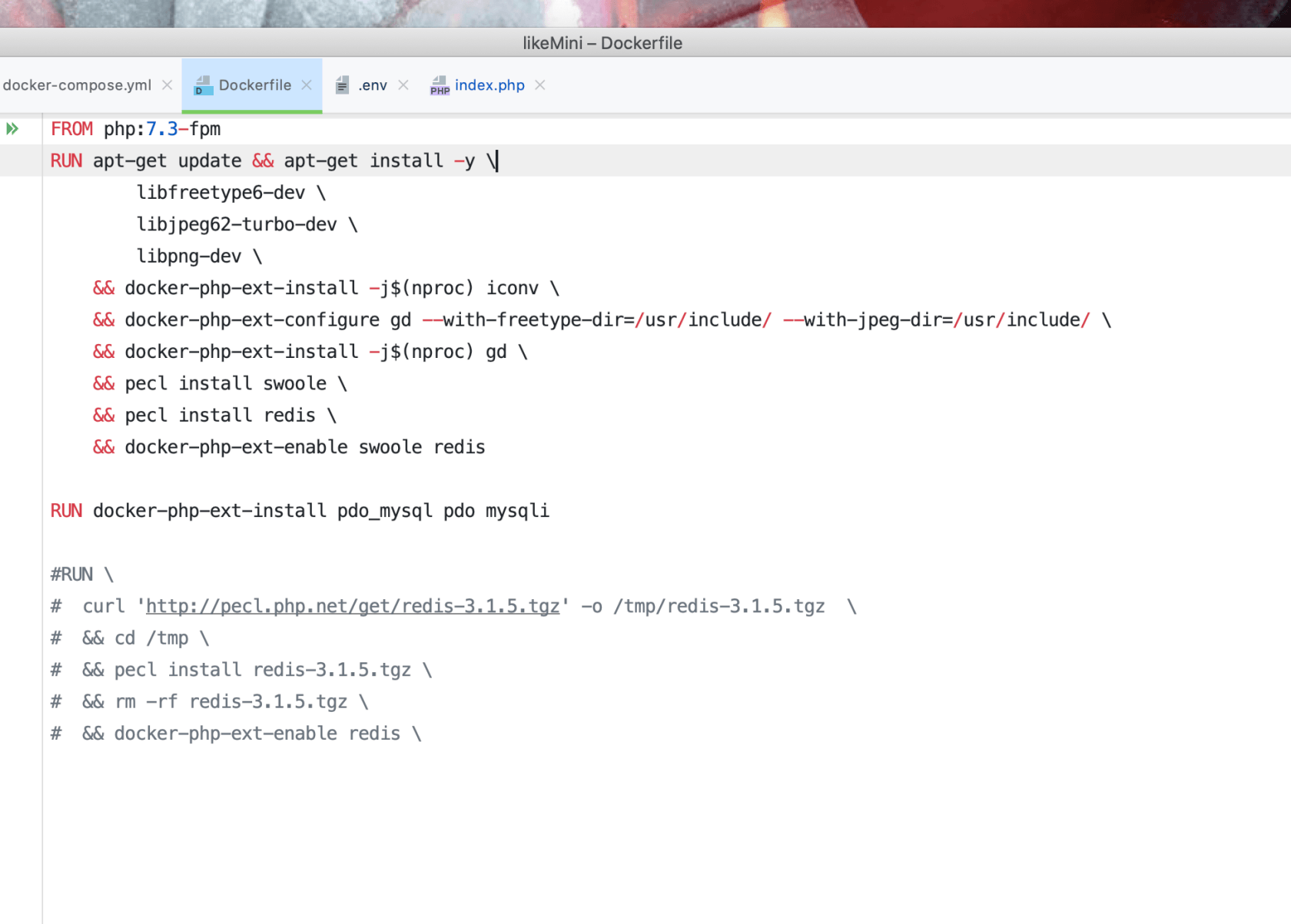Viewport: 1291px width, 924px height.
Task: Click on 'libjpeg62-turbo-dev' line
Action: pos(247,224)
